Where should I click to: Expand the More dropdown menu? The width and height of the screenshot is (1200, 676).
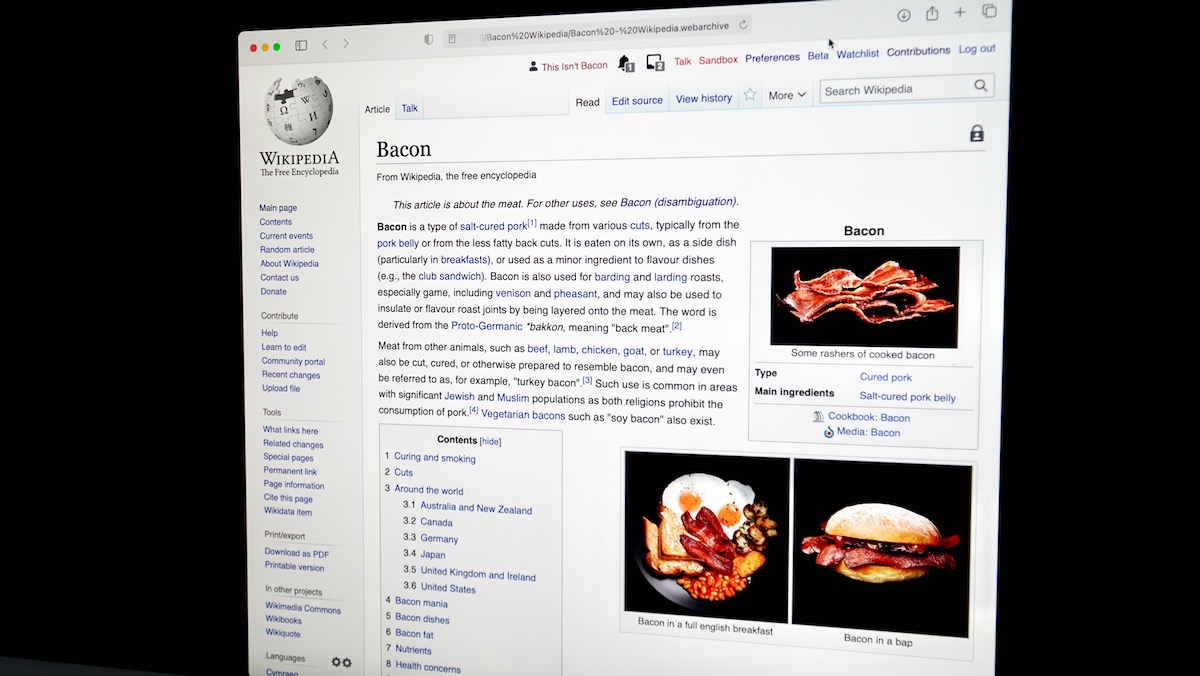tap(787, 95)
